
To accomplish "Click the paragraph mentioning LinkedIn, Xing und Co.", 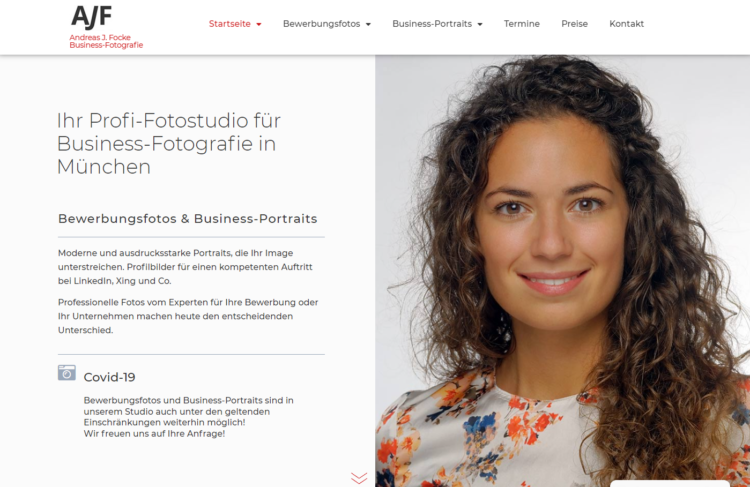I will pyautogui.click(x=185, y=267).
